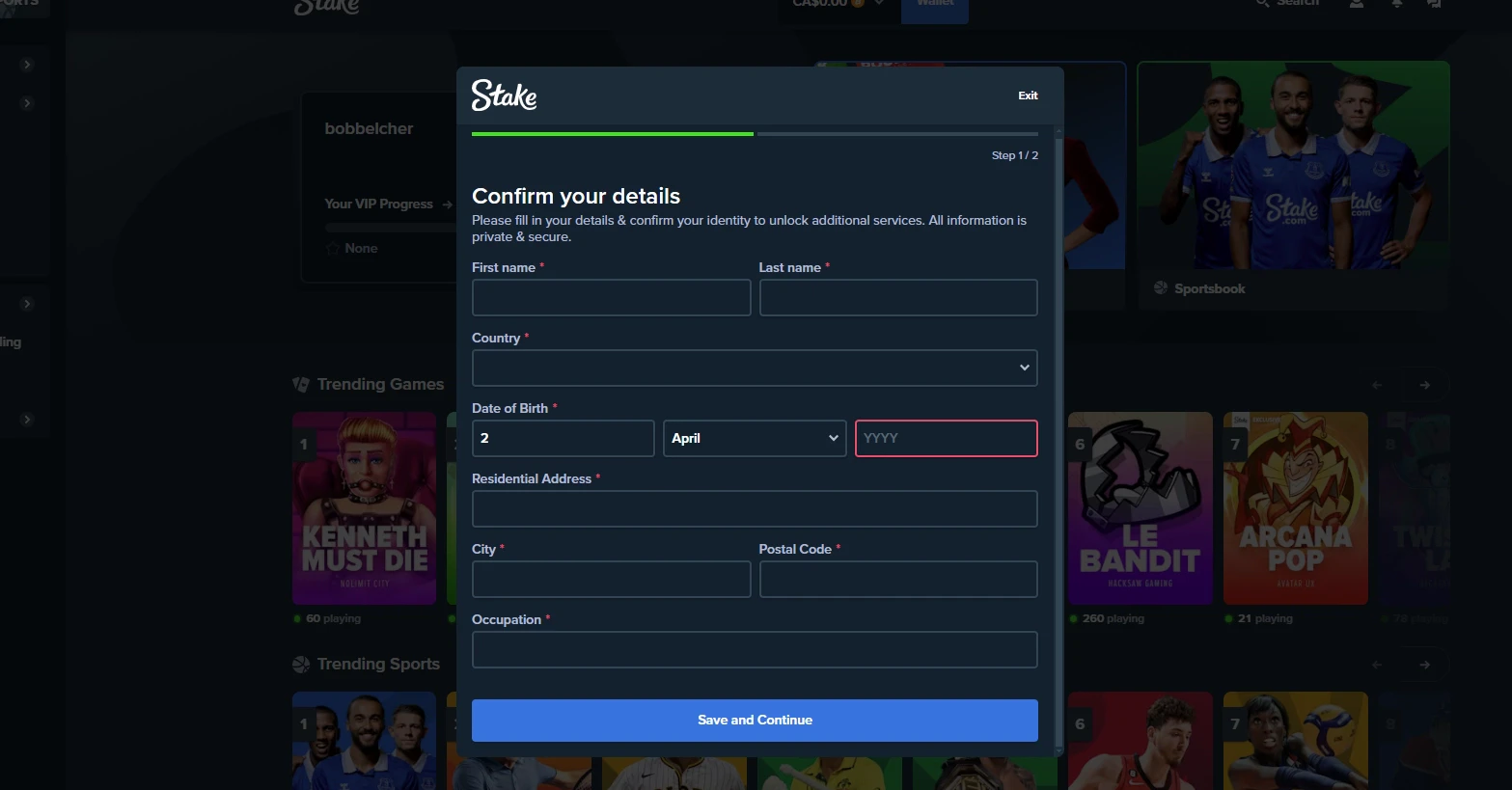Open the Sportsbook banner card

coord(1293,185)
